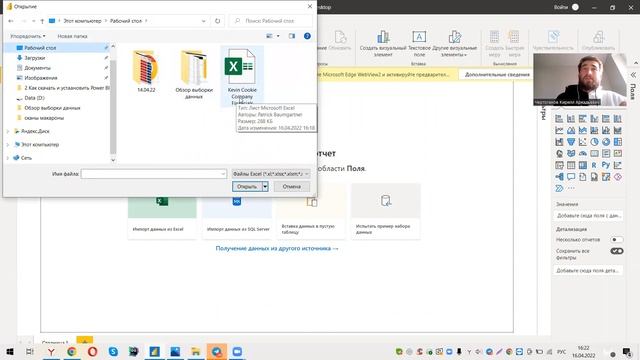Choose the Scatter chart visual
This screenshot has width=640, height=360.
point(583,142)
